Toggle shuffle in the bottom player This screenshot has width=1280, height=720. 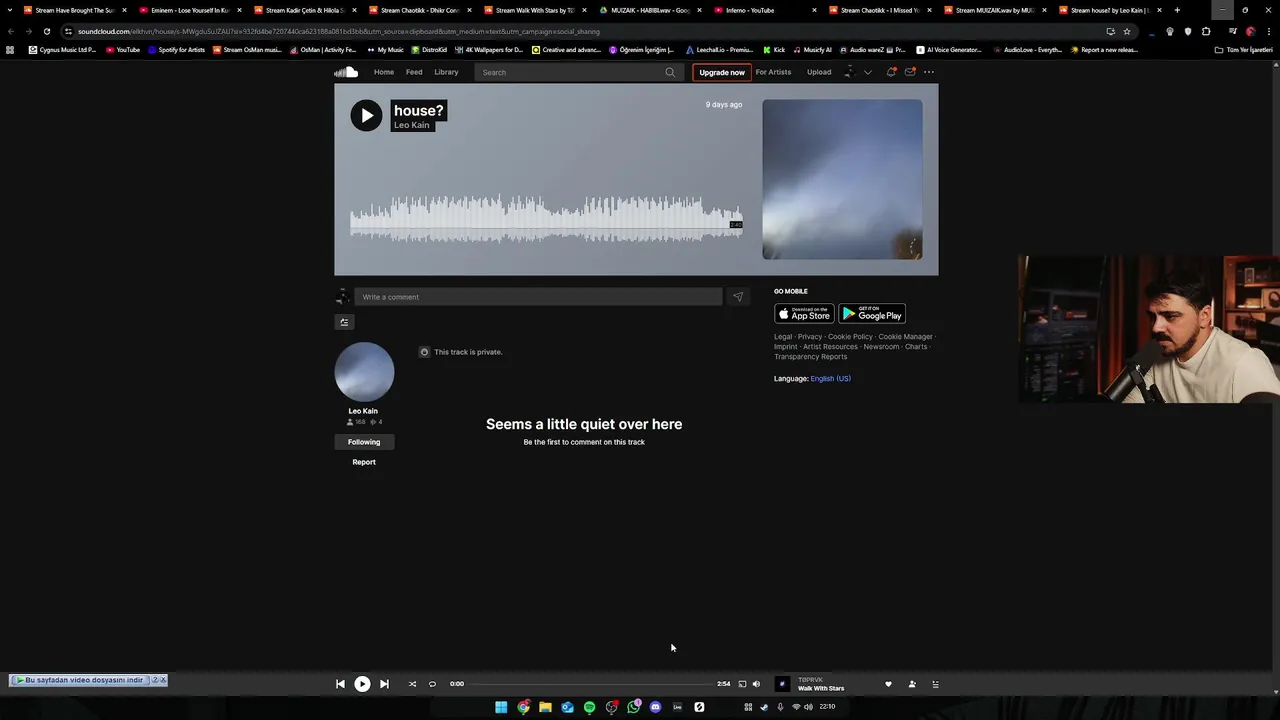[412, 684]
